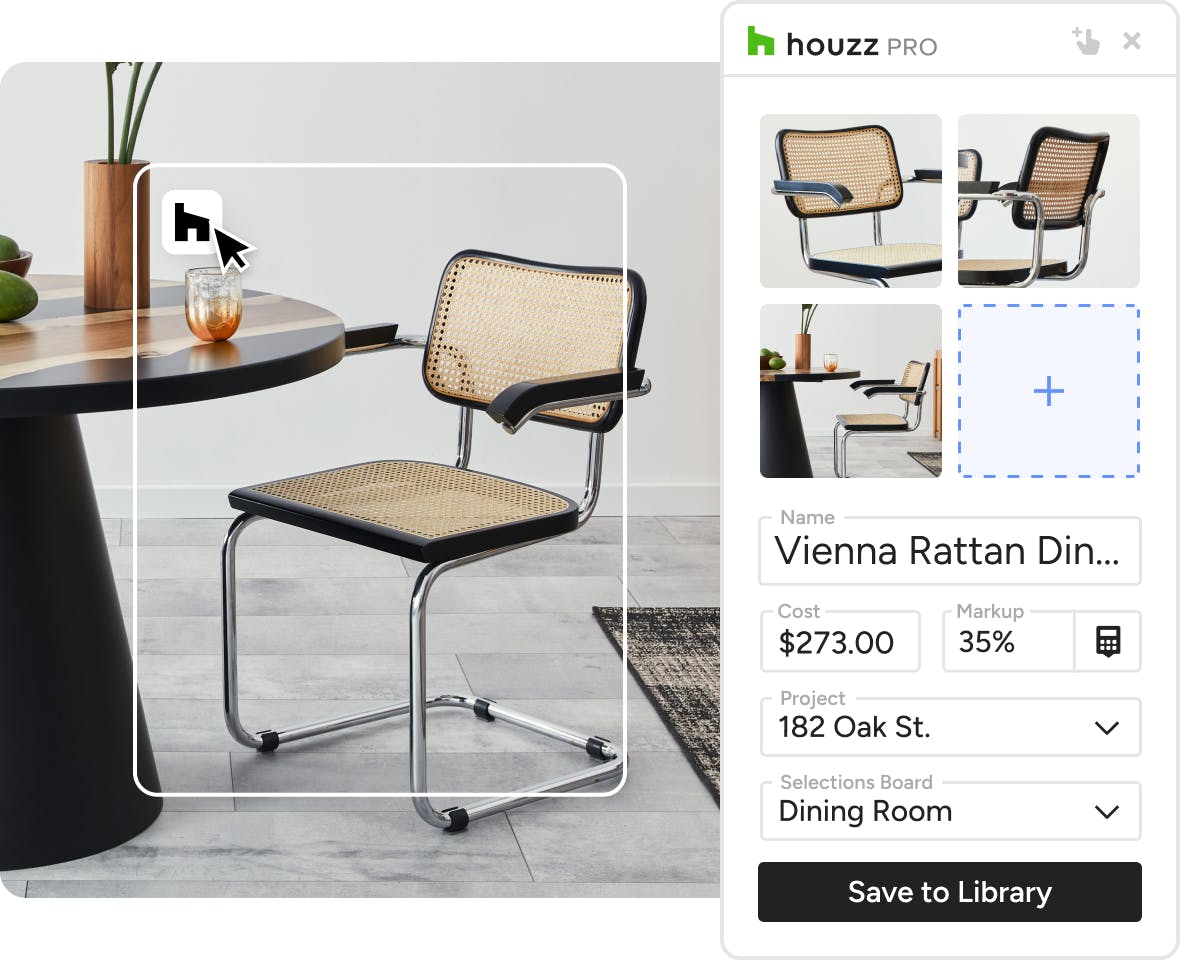Add another image with the plus tile
1180x960 pixels.
tap(1048, 391)
